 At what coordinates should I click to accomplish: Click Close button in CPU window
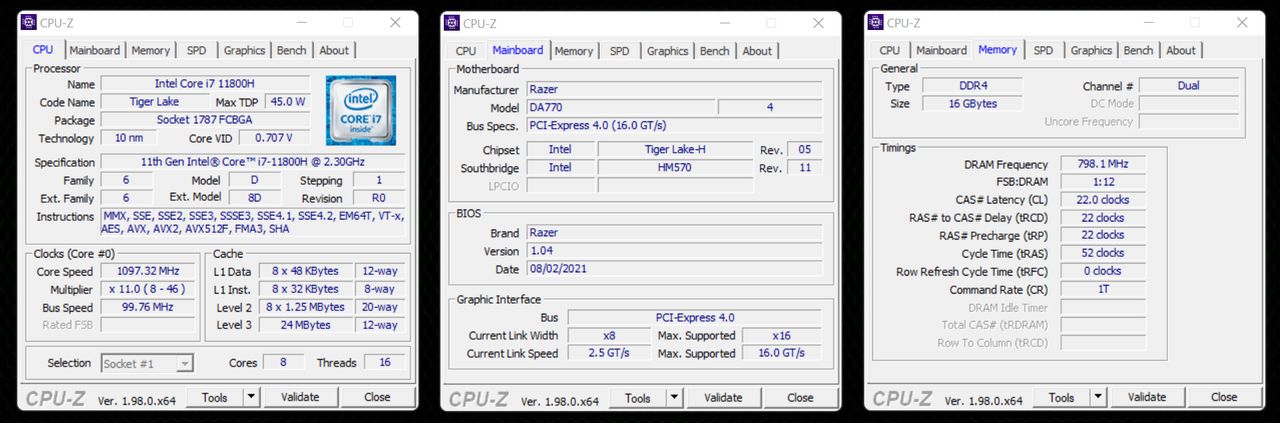[x=377, y=397]
